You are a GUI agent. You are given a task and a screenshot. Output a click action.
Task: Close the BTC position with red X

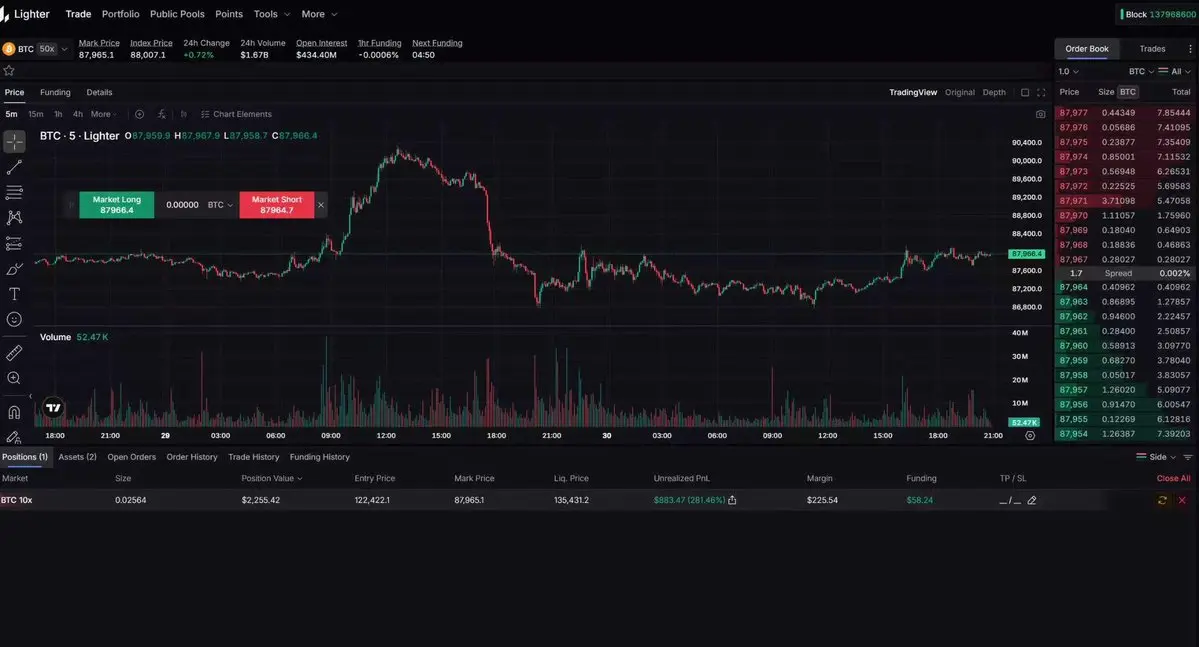(1182, 500)
